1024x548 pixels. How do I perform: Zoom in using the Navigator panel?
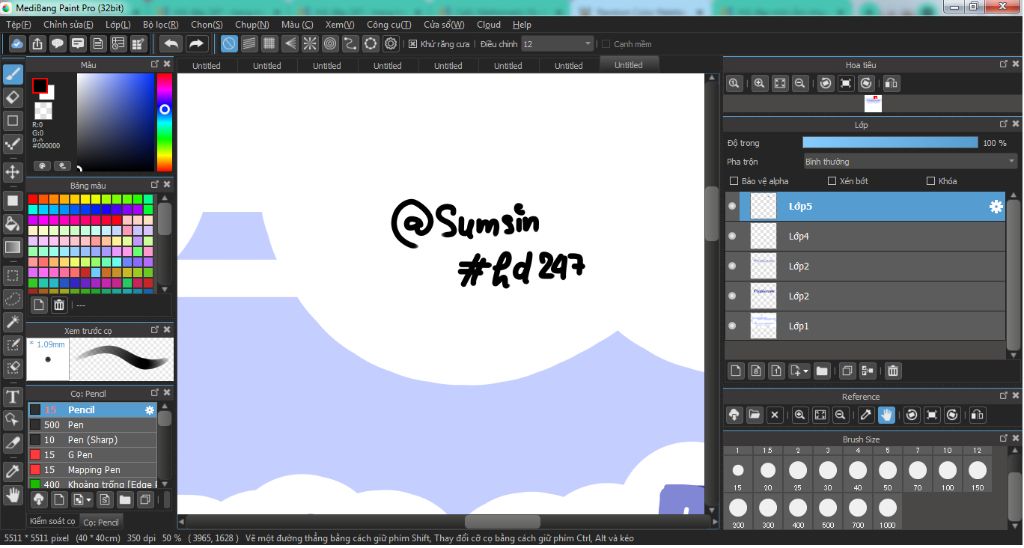(759, 84)
